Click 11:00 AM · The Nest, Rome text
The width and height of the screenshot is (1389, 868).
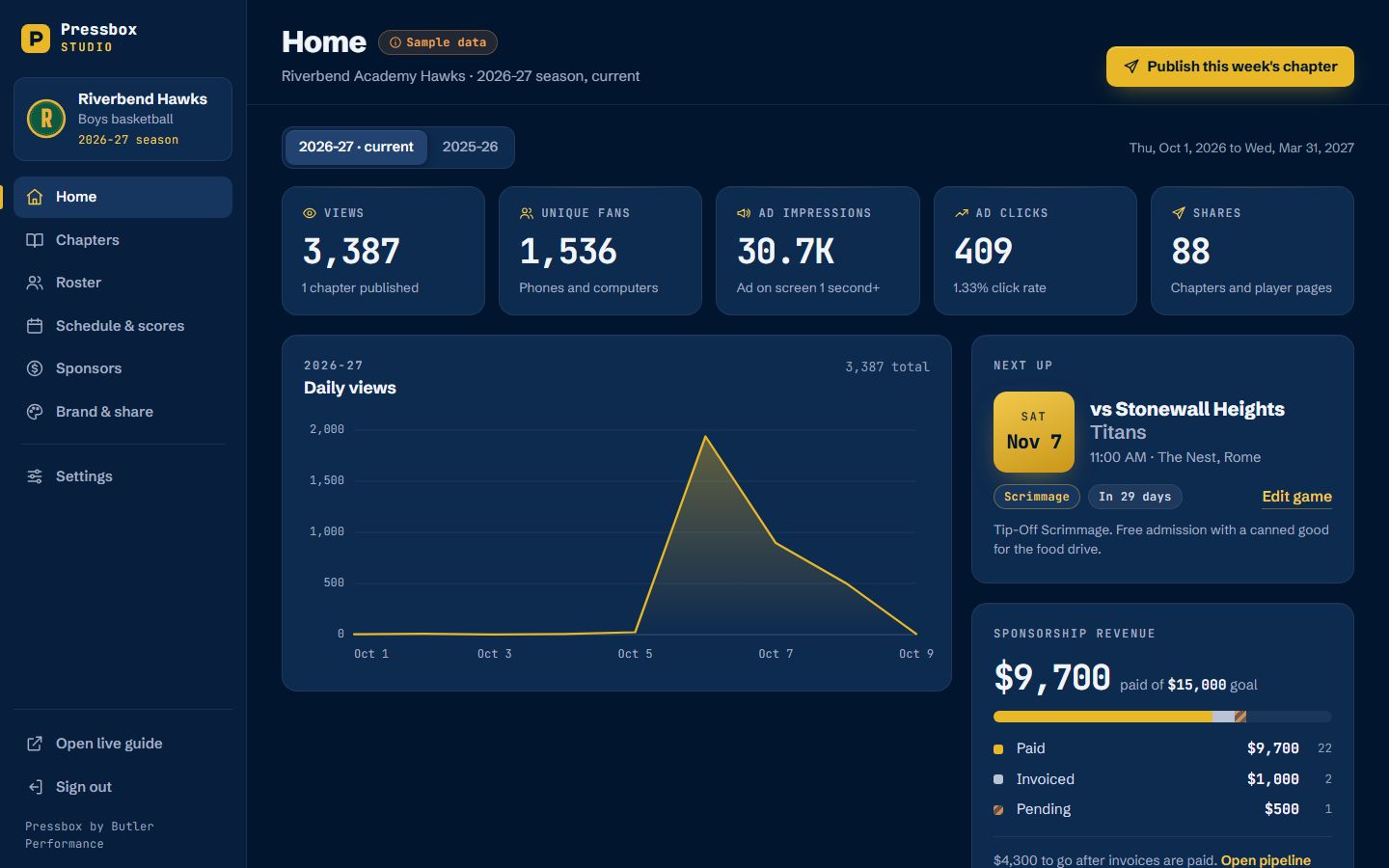[1175, 457]
